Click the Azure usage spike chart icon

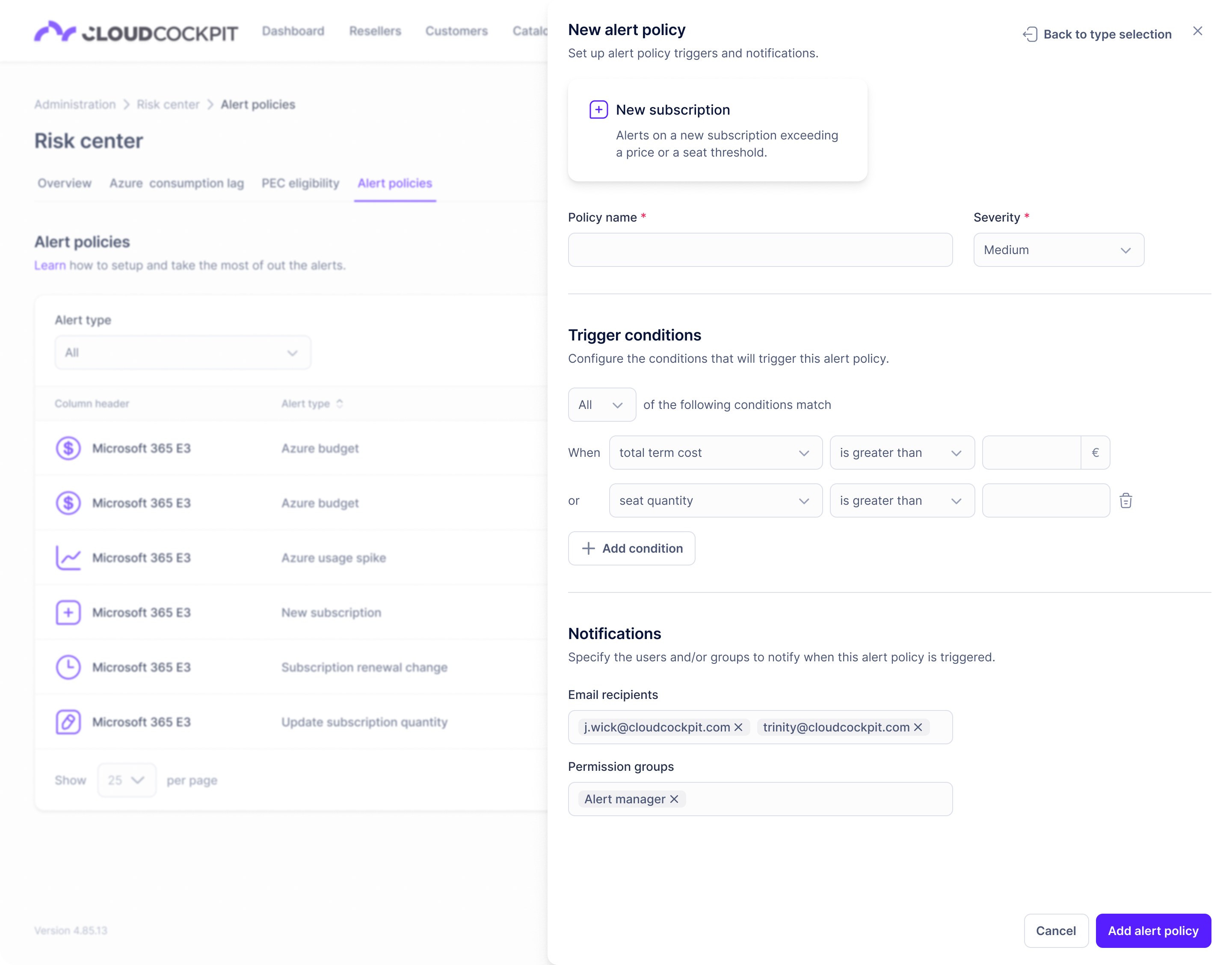(68, 558)
